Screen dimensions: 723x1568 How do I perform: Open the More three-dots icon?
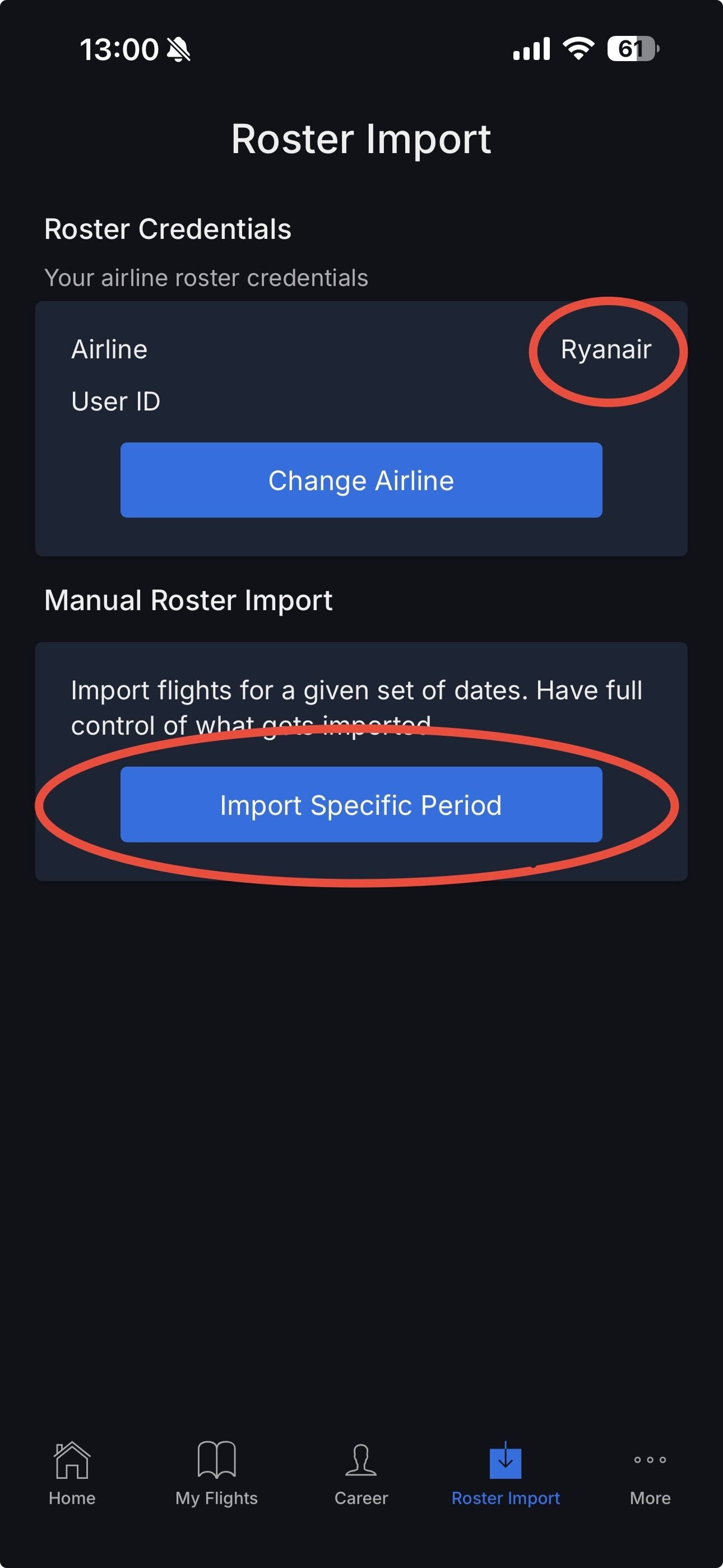pyautogui.click(x=650, y=1460)
